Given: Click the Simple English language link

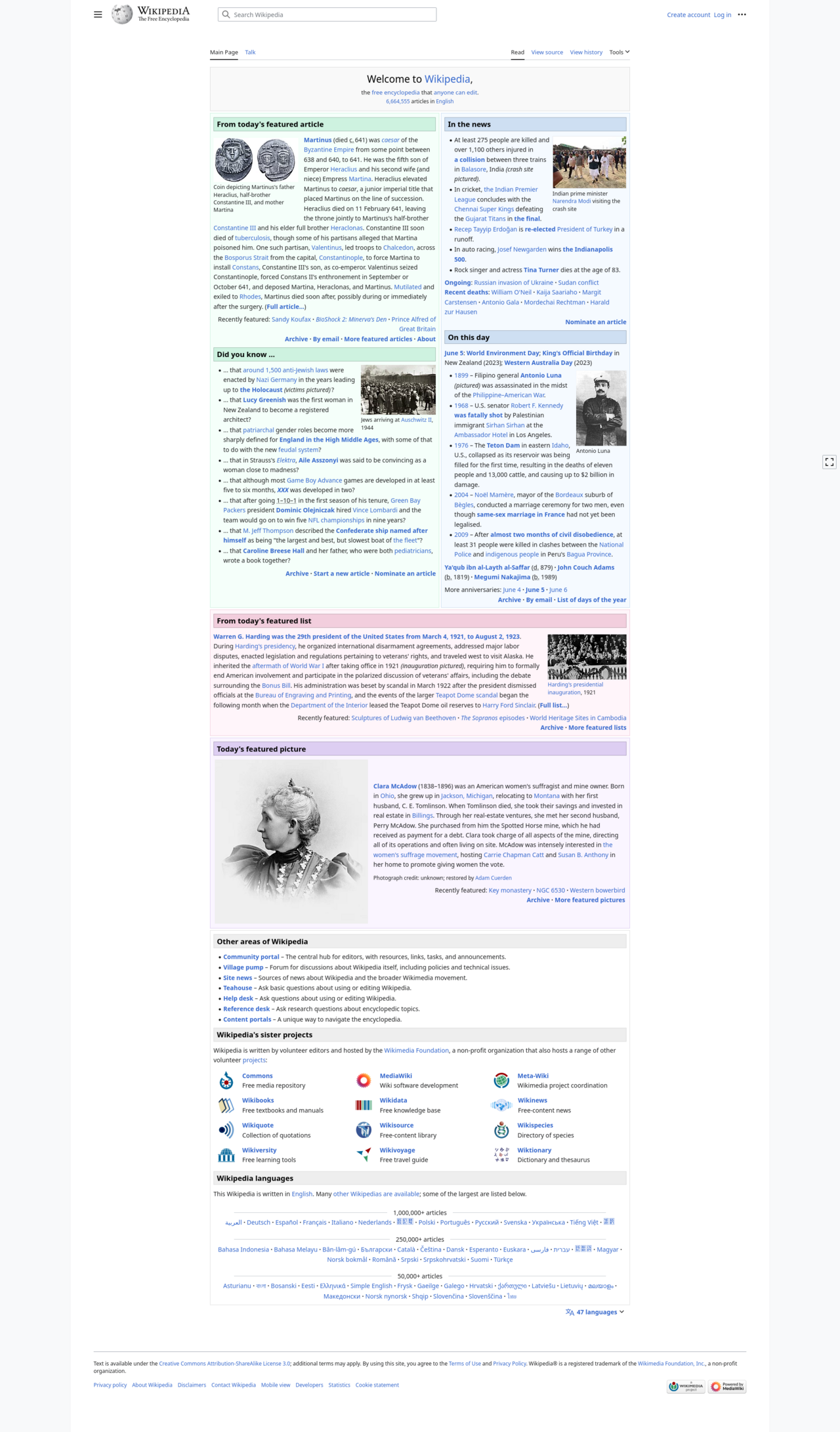Looking at the screenshot, I should click(371, 1286).
